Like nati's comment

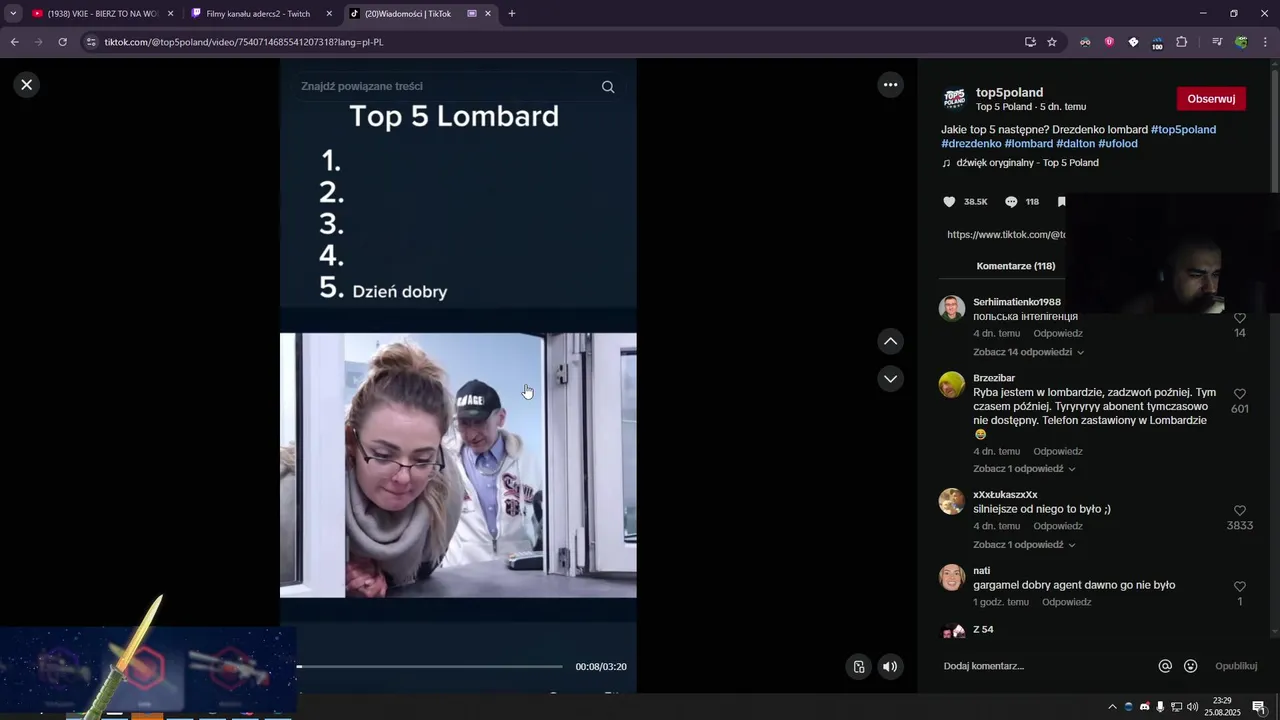(x=1240, y=587)
